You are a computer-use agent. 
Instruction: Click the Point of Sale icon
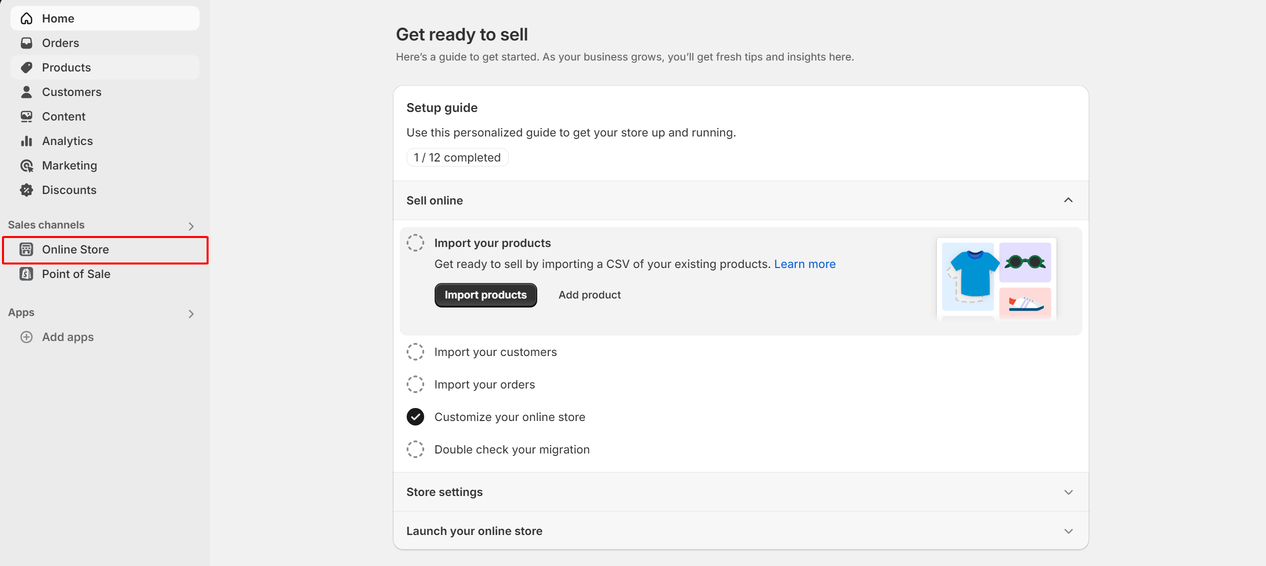coord(26,274)
